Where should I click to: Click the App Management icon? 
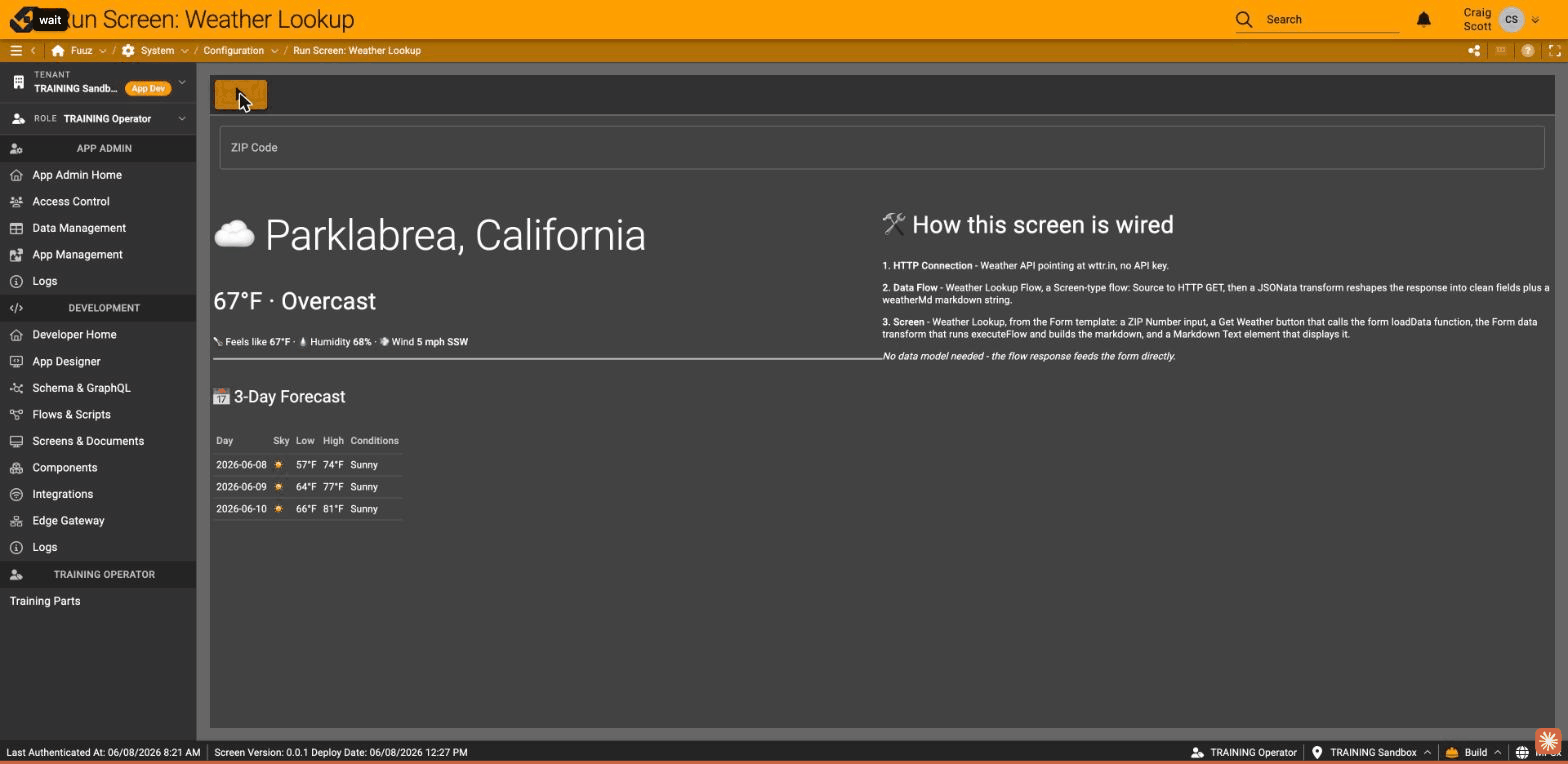[x=16, y=255]
